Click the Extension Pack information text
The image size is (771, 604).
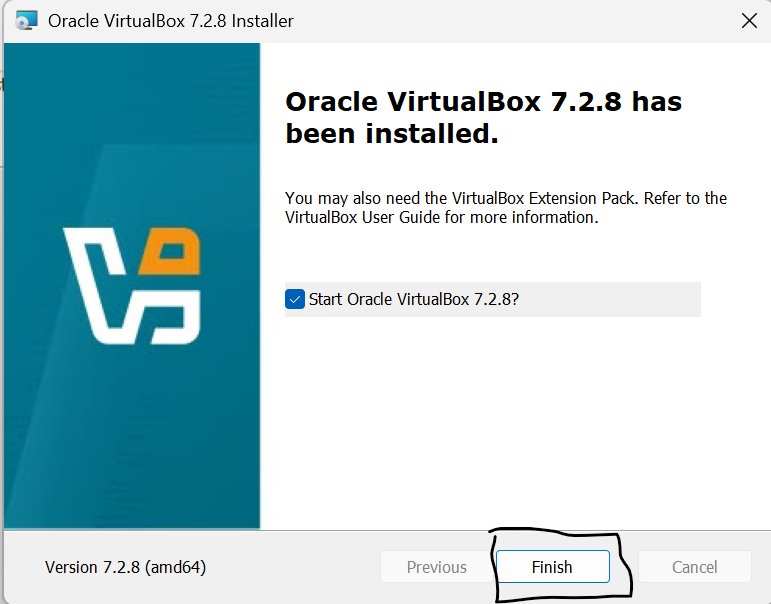[x=505, y=208]
